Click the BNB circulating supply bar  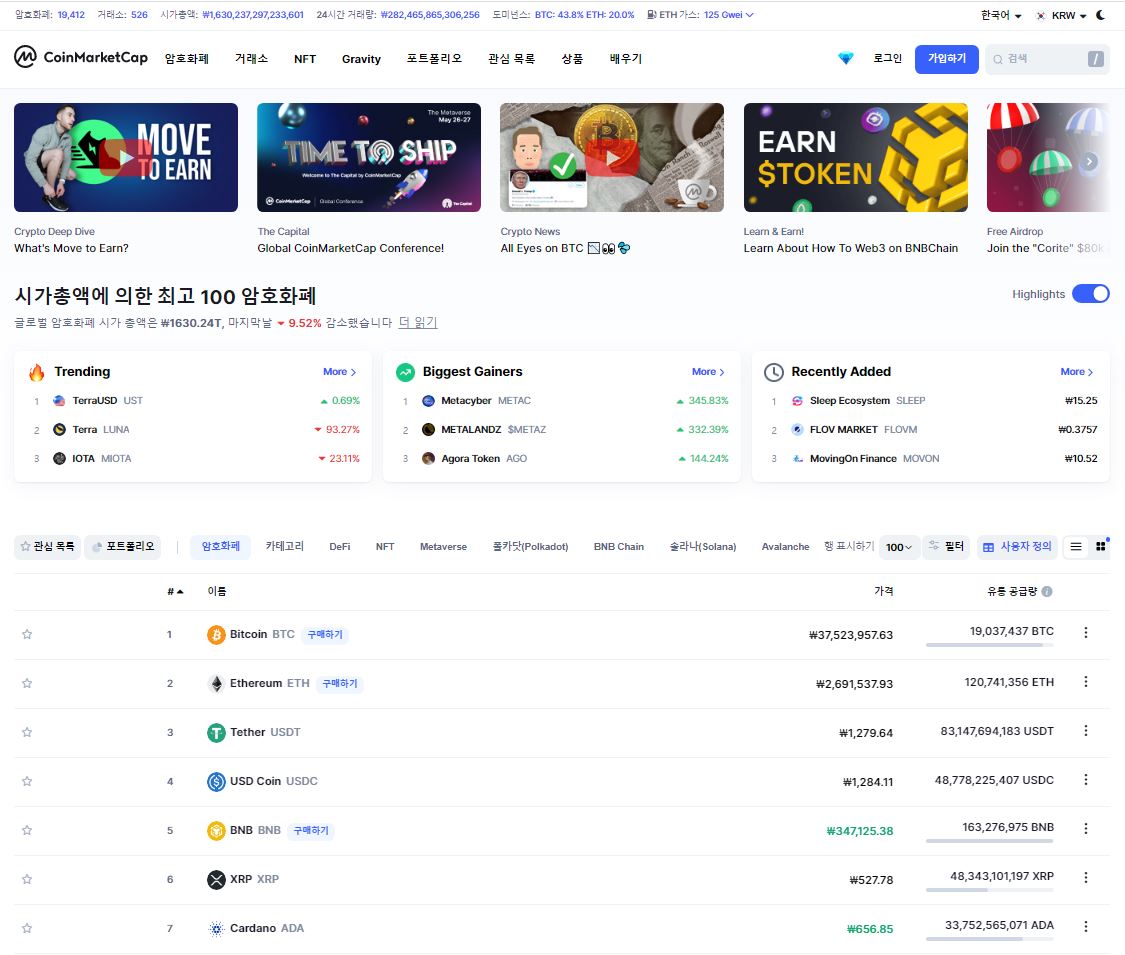coord(989,841)
